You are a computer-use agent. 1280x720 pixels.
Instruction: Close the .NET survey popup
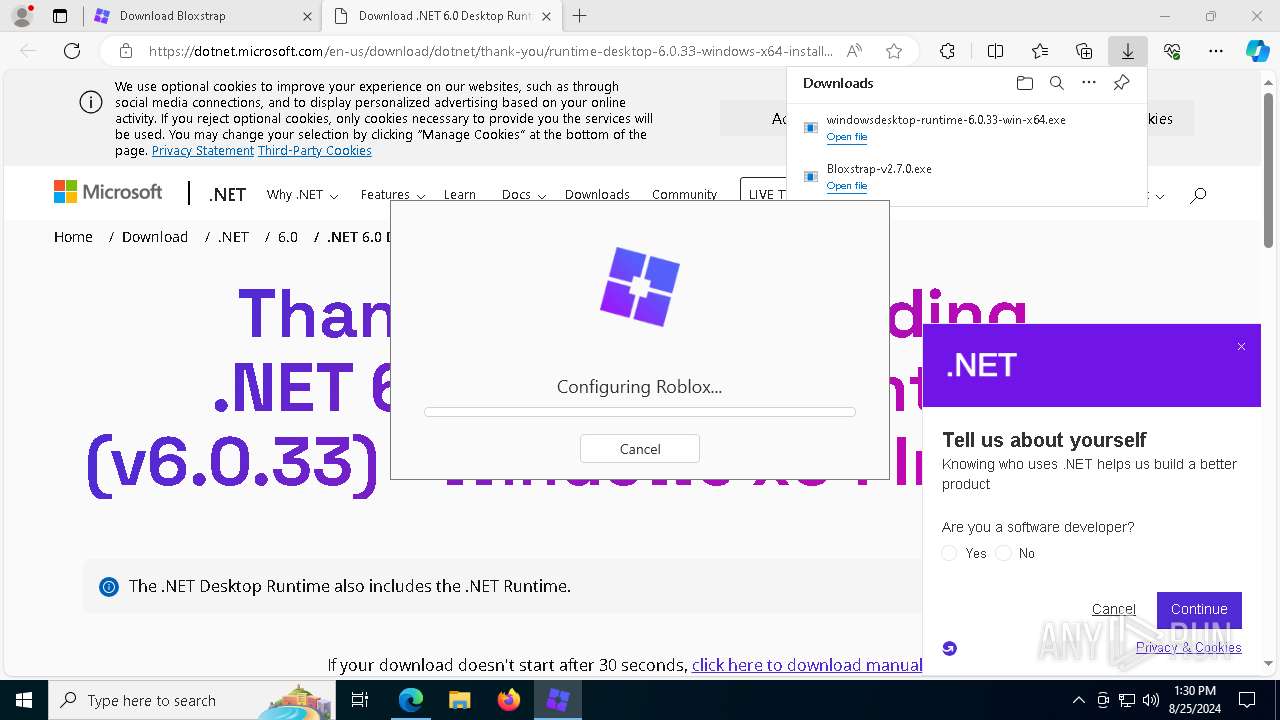1241,347
